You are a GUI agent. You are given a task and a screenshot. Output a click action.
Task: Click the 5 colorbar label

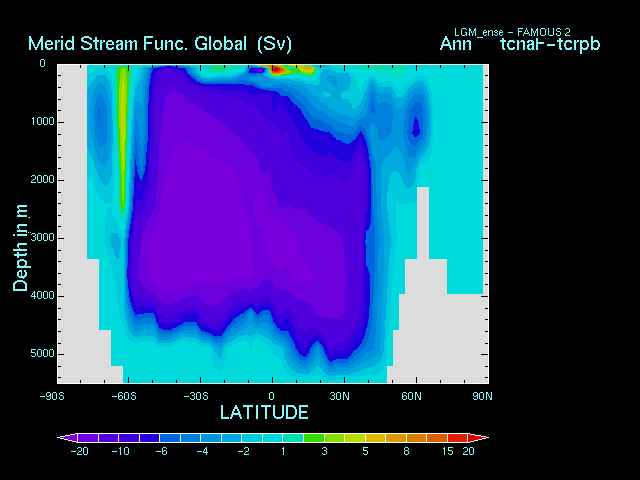coord(365,451)
